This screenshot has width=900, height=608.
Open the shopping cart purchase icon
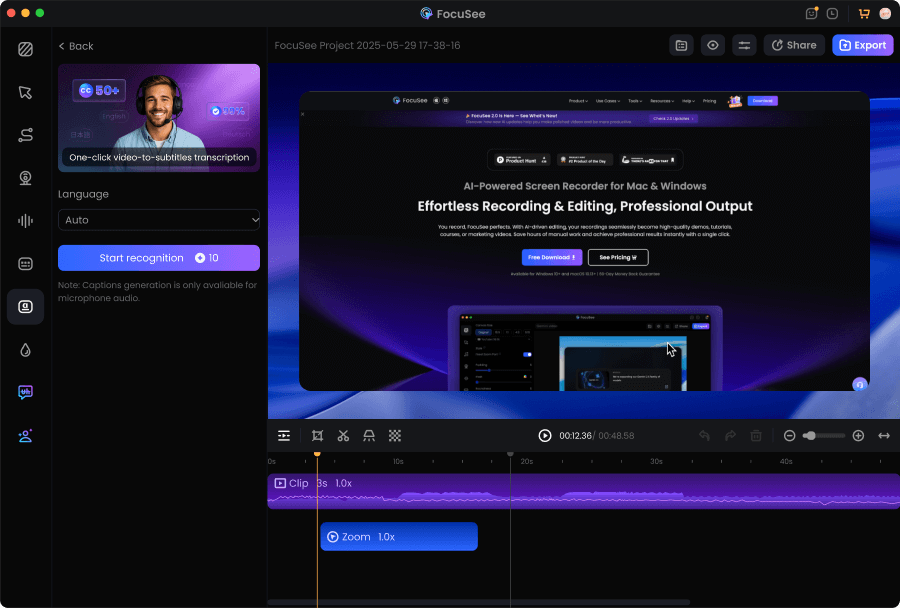[863, 14]
